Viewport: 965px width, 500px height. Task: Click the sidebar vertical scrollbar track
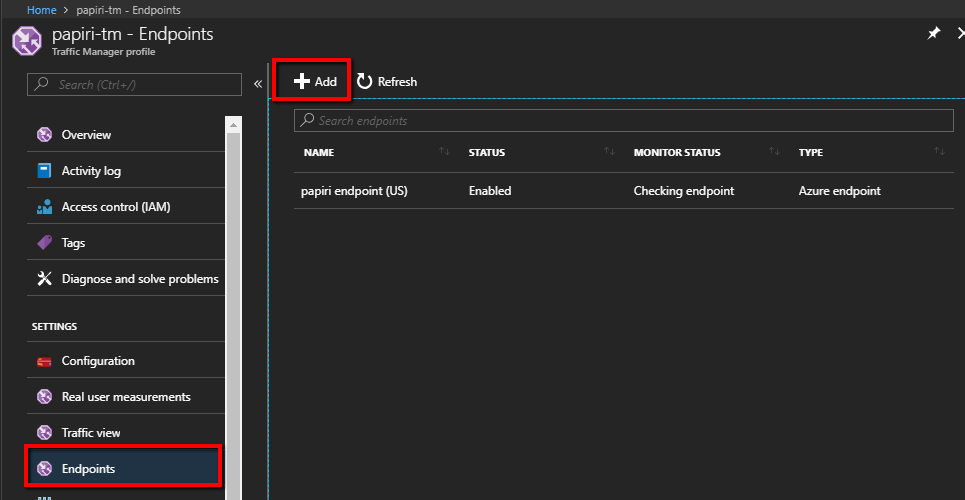233,315
